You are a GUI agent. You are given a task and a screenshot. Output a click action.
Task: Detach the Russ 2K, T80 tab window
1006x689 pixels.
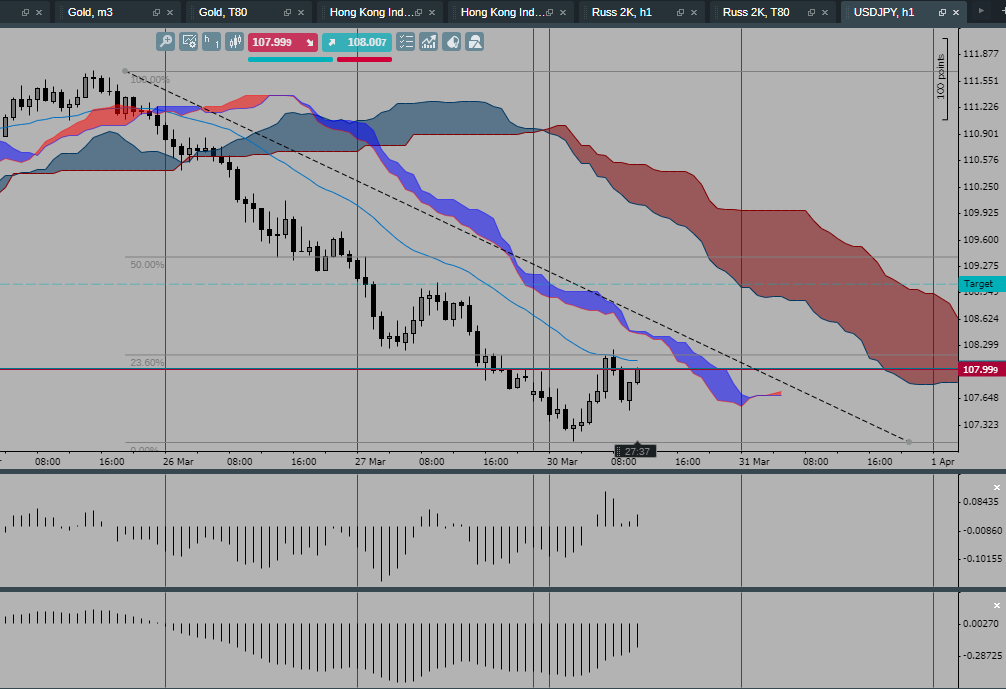tap(811, 13)
